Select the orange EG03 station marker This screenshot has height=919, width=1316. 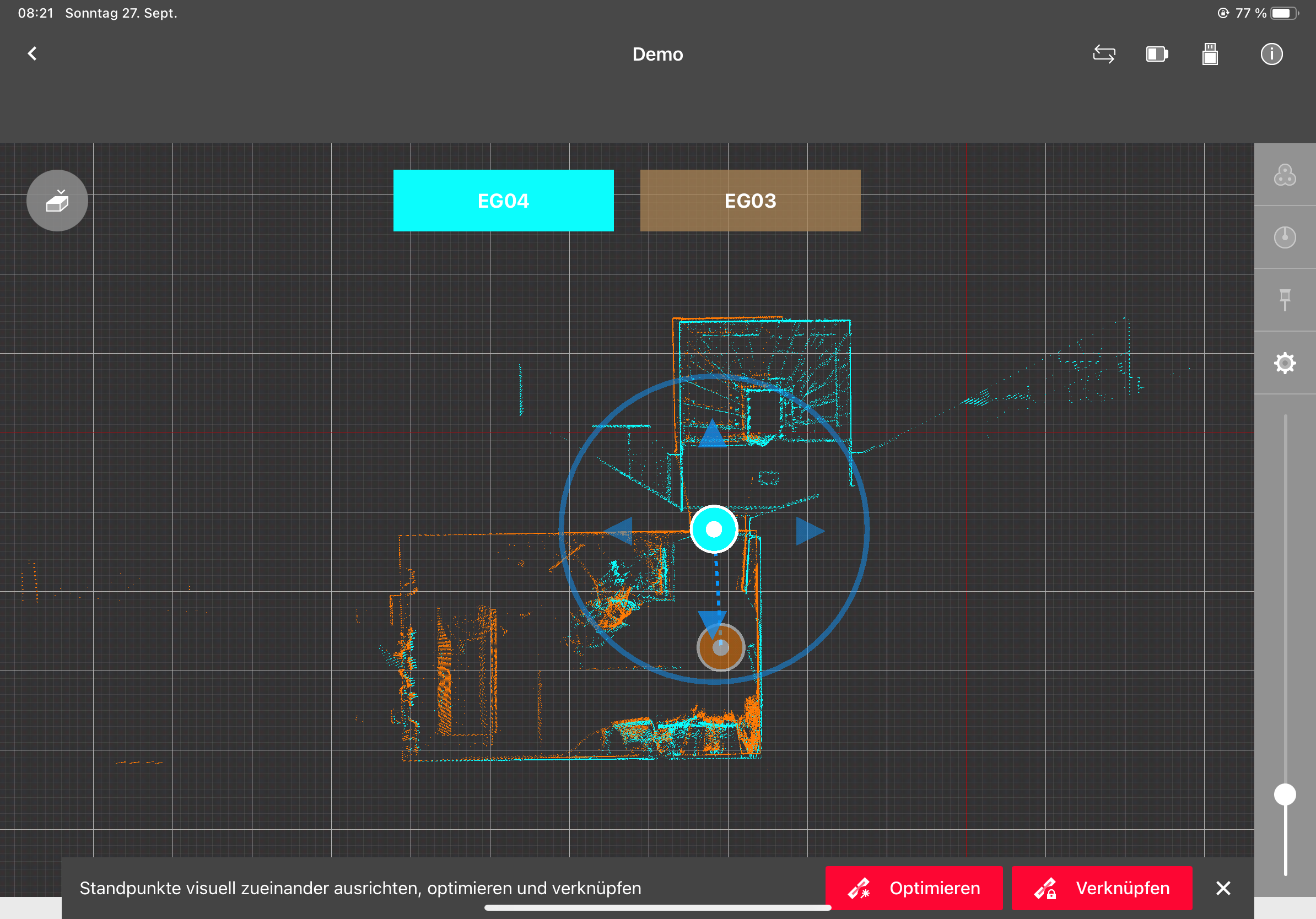pos(720,648)
